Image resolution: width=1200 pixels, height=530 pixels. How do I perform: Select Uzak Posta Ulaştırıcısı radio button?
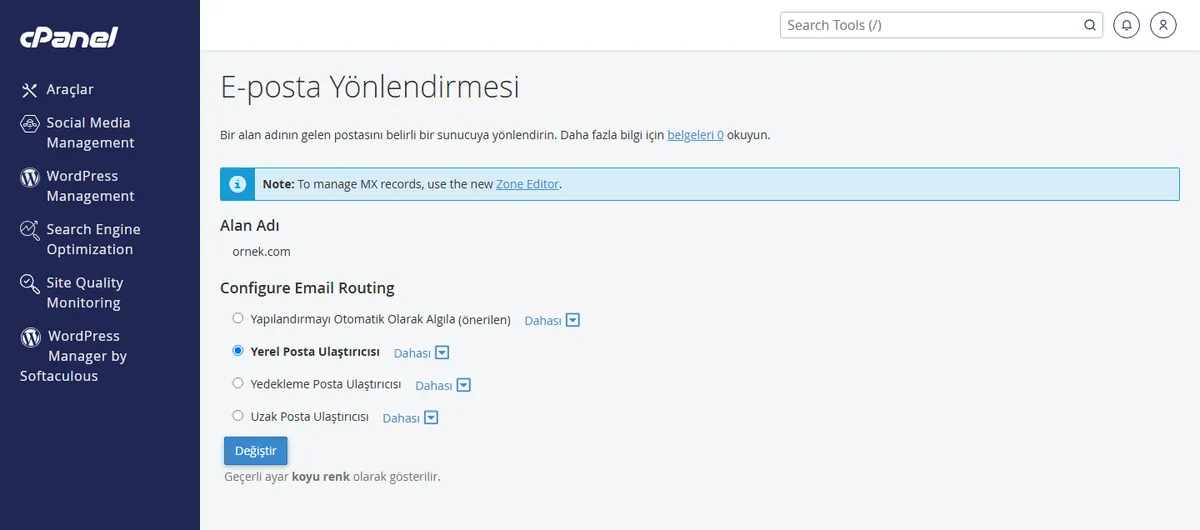238,415
